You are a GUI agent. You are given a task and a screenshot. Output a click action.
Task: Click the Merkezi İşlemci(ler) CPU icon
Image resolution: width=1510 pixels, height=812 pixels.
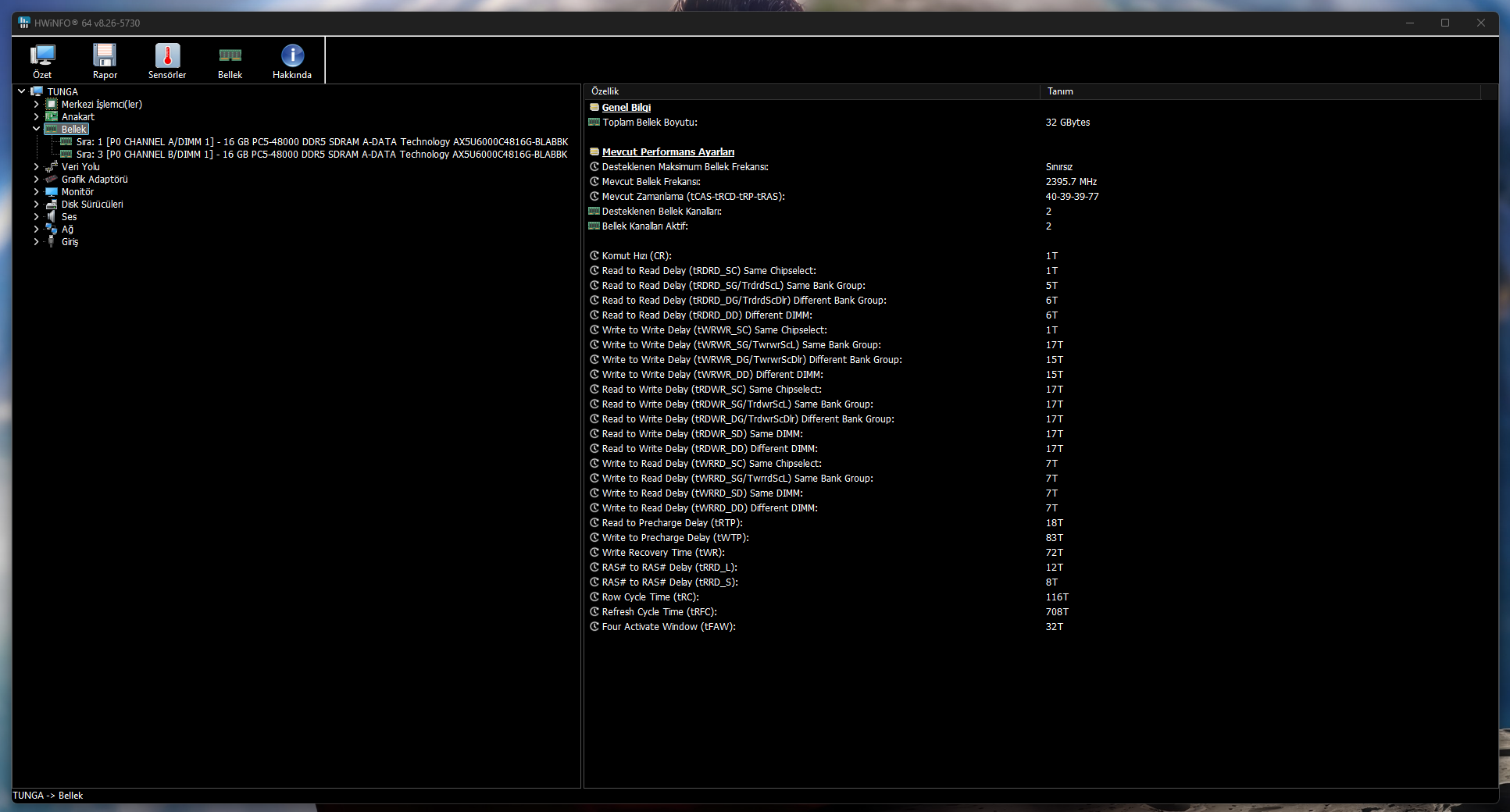tap(52, 104)
